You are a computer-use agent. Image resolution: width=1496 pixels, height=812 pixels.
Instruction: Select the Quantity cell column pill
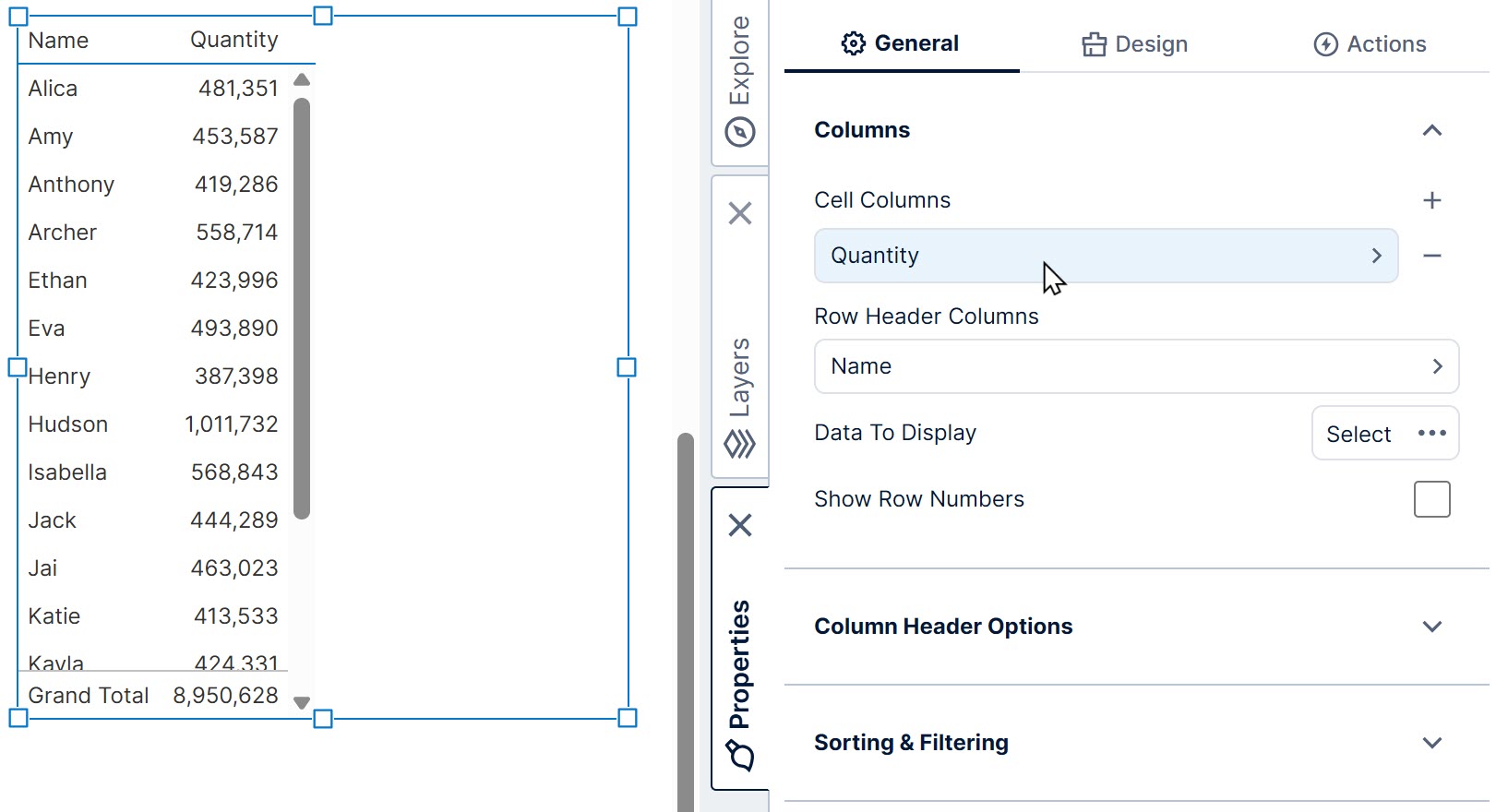coord(1015,256)
